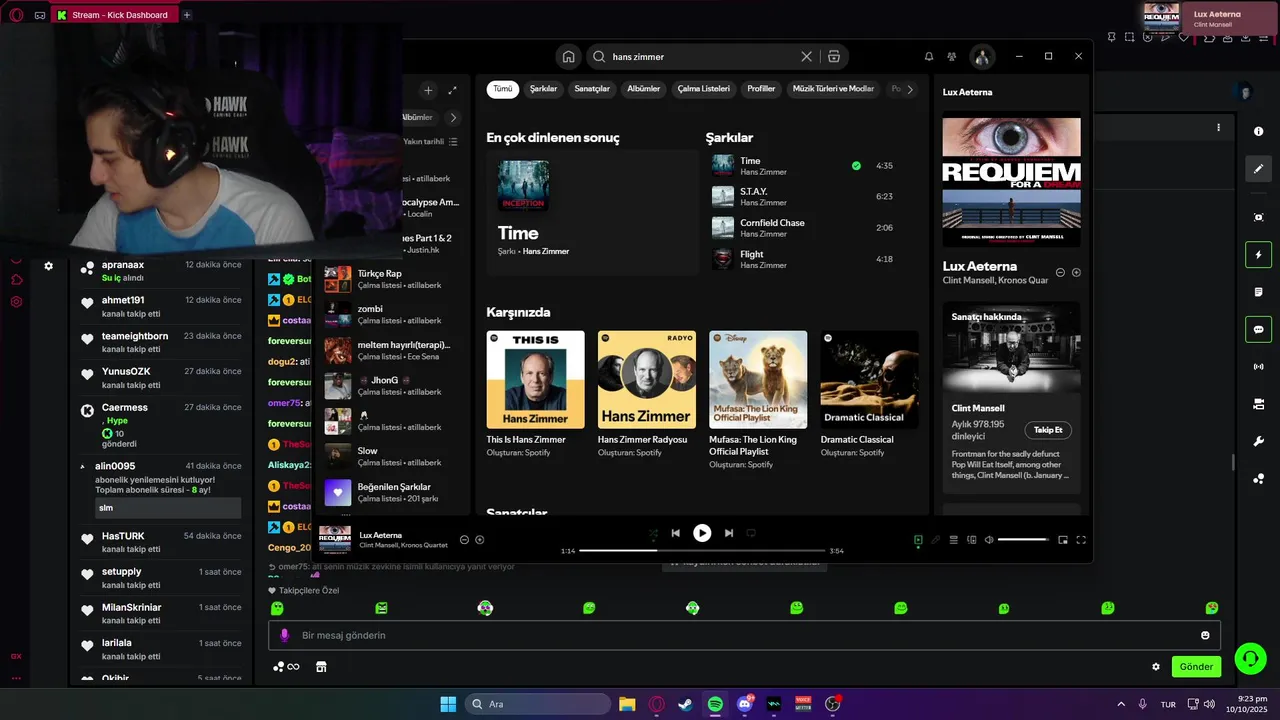This screenshot has width=1280, height=720.
Task: Open Friend Activity icon in Spotify header
Action: tap(952, 57)
